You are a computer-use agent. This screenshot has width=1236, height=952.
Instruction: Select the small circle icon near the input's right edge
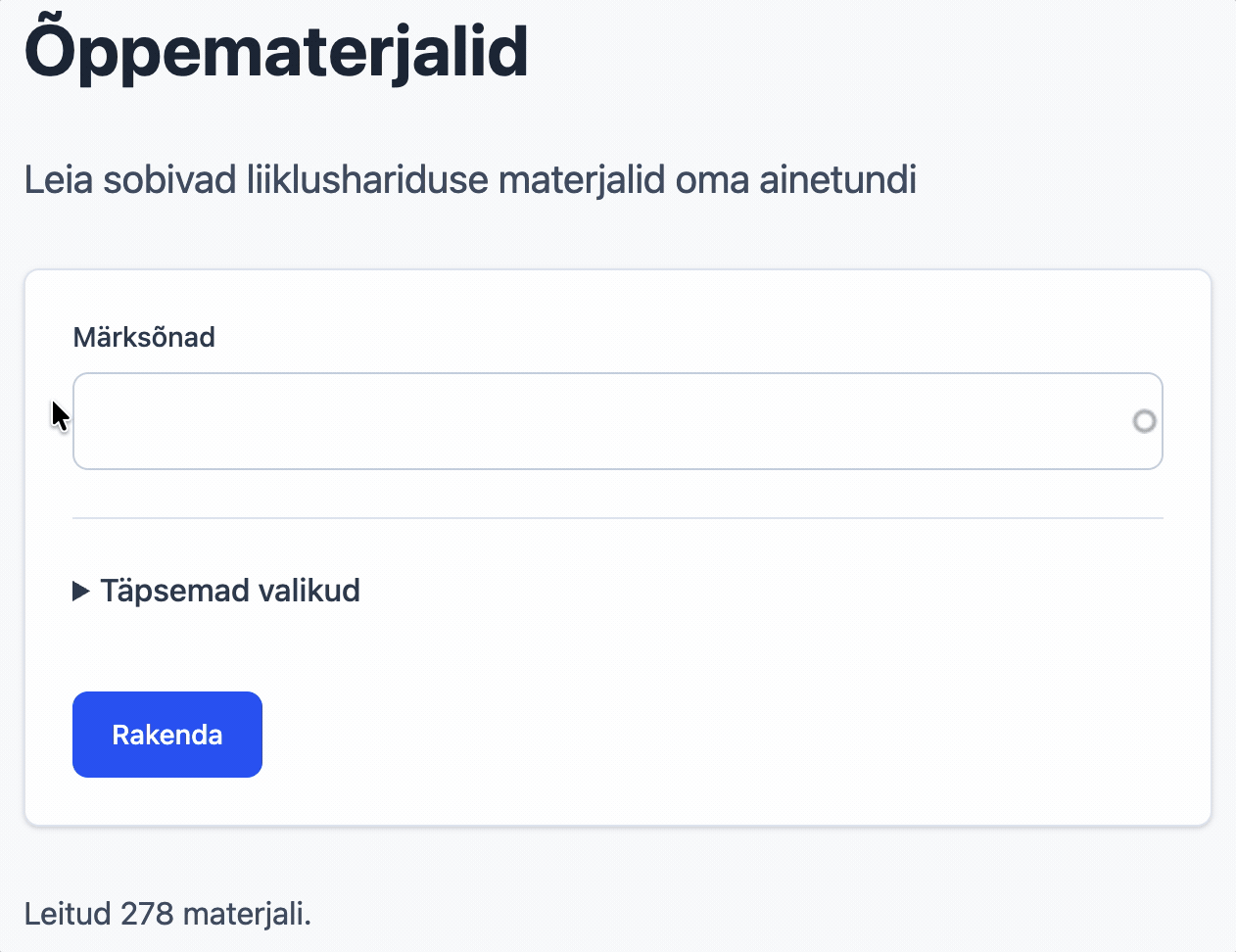pyautogui.click(x=1144, y=421)
